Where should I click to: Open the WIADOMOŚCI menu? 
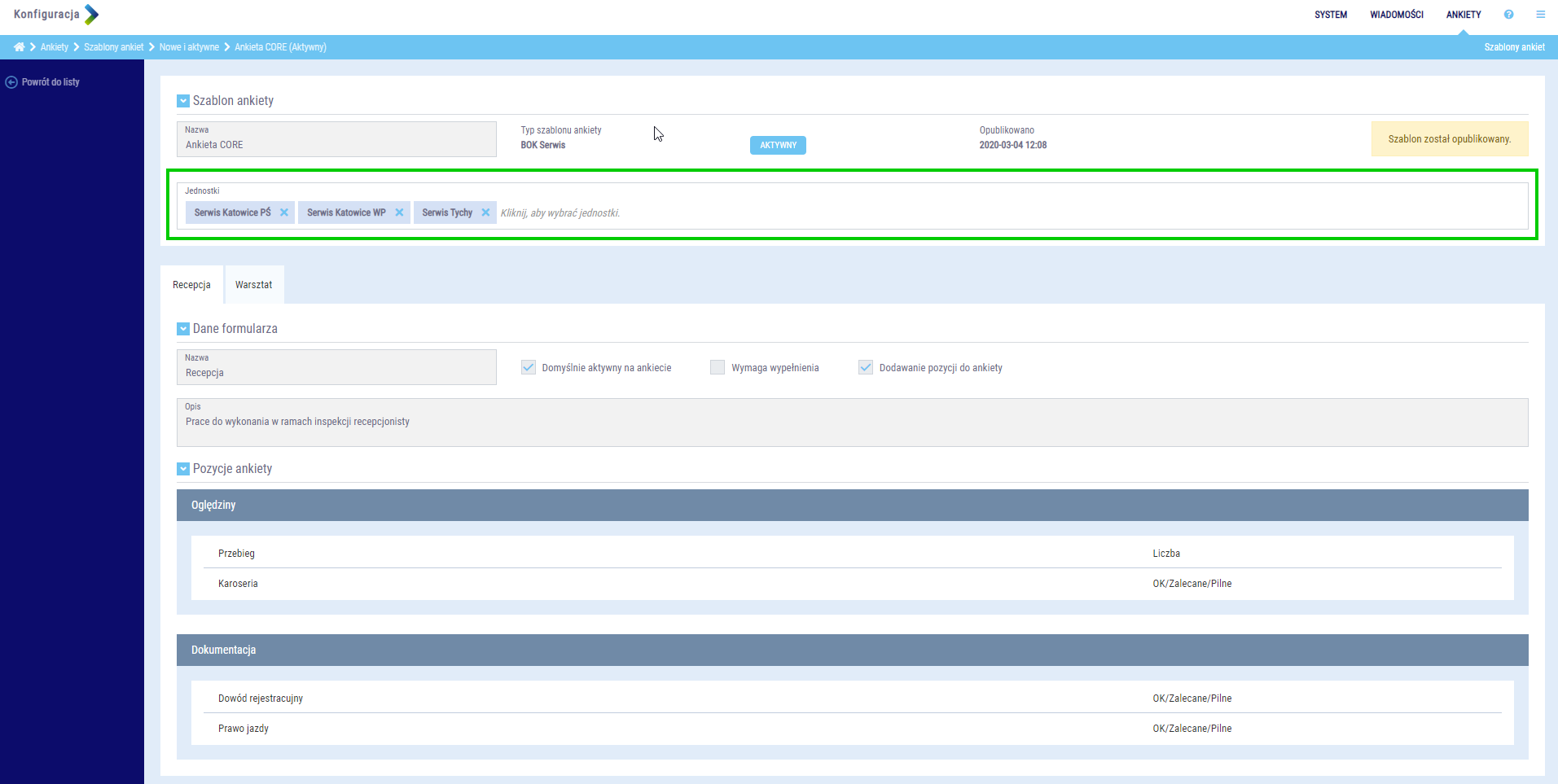coord(1396,15)
